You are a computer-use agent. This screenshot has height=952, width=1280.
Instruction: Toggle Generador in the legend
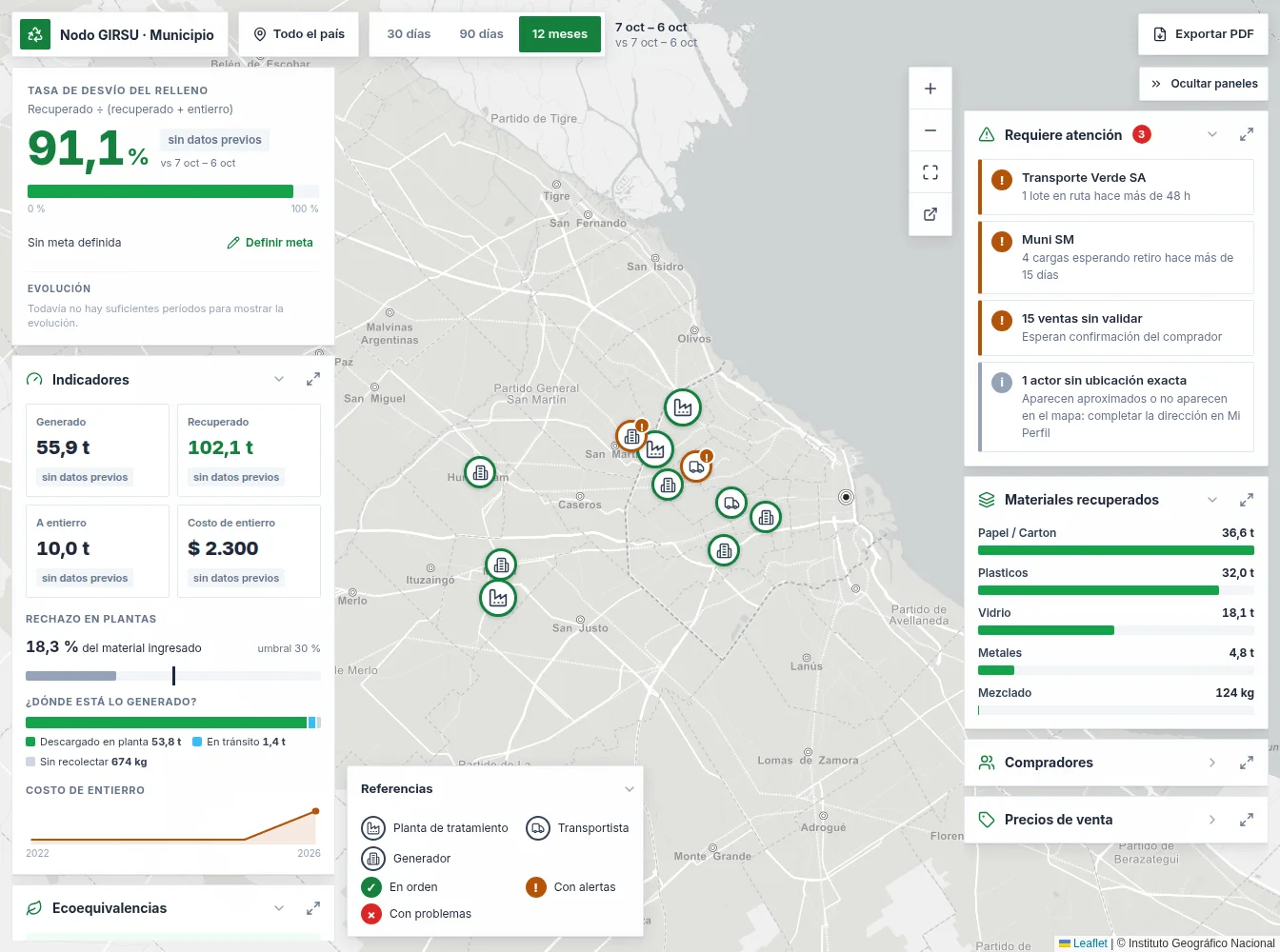[x=407, y=859]
